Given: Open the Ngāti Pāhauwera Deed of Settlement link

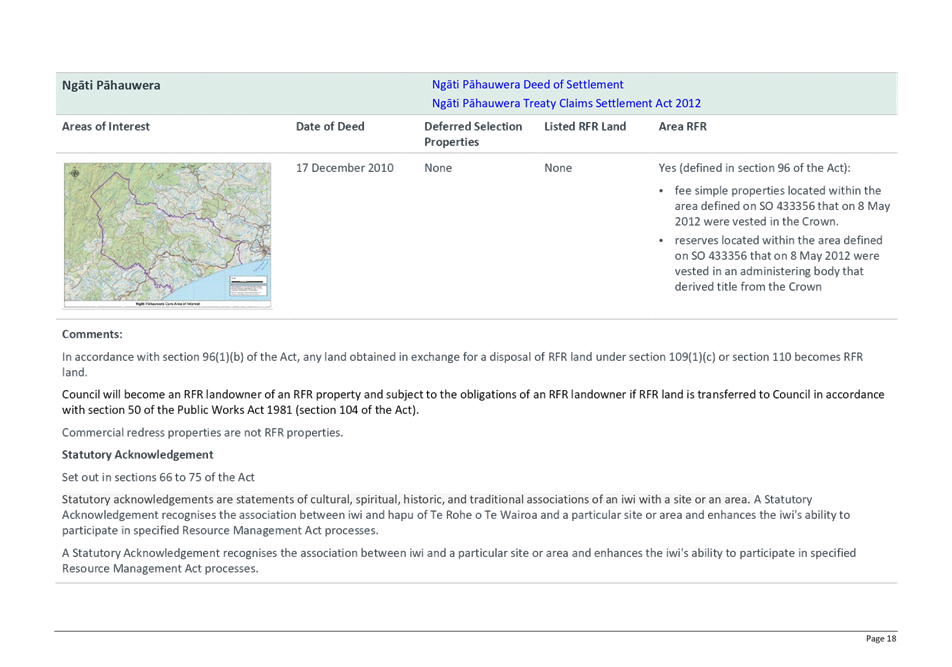Looking at the screenshot, I should click(527, 84).
